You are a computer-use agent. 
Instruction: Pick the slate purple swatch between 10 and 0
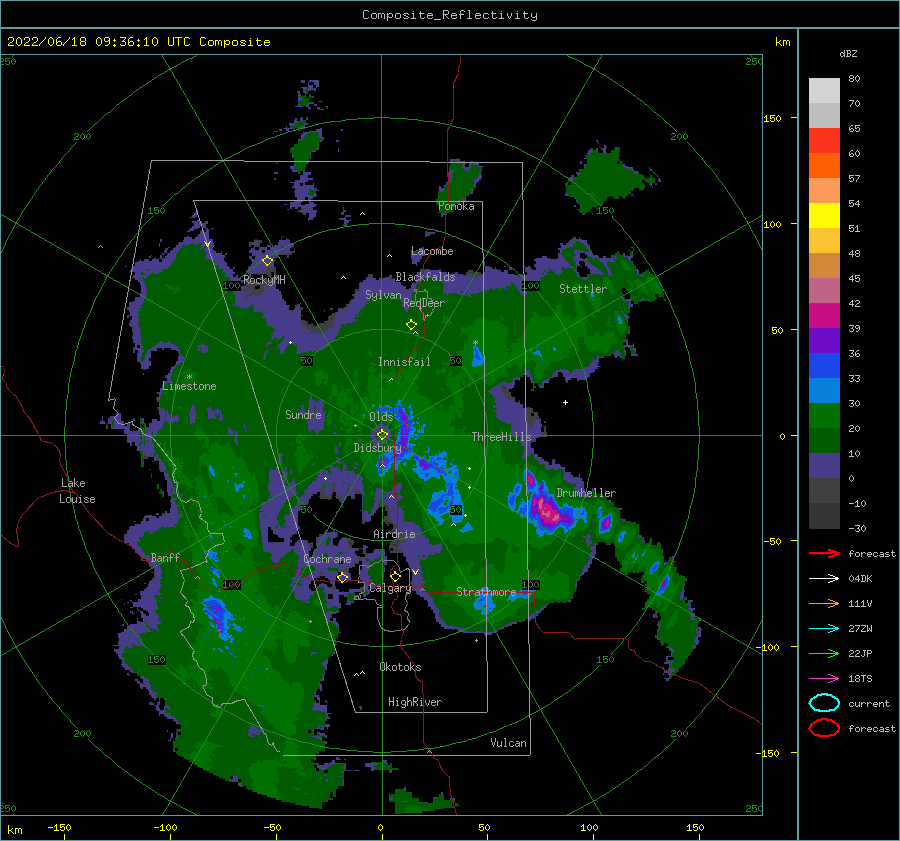click(824, 466)
